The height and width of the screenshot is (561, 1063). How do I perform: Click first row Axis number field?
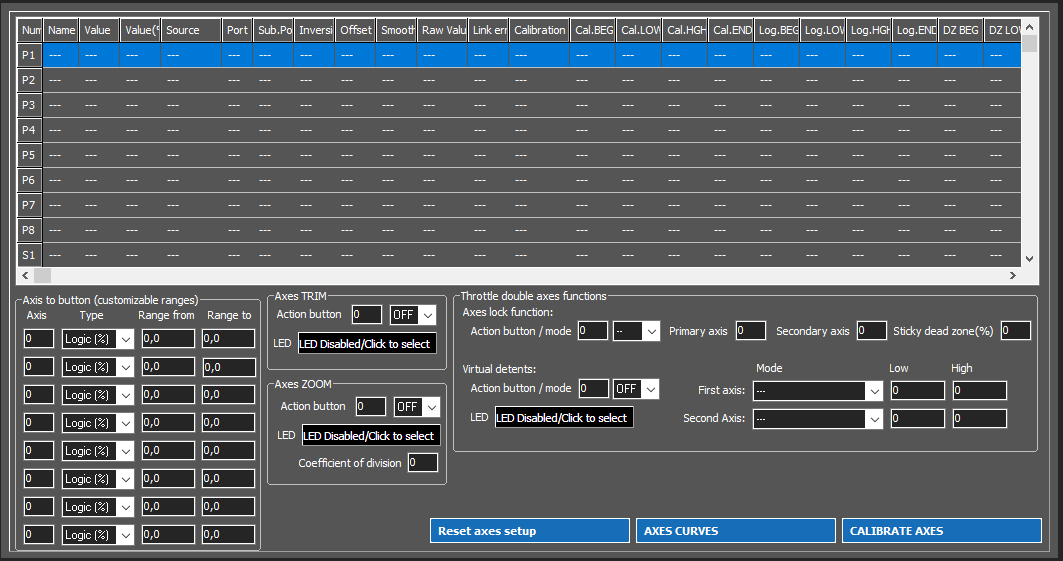tap(39, 338)
